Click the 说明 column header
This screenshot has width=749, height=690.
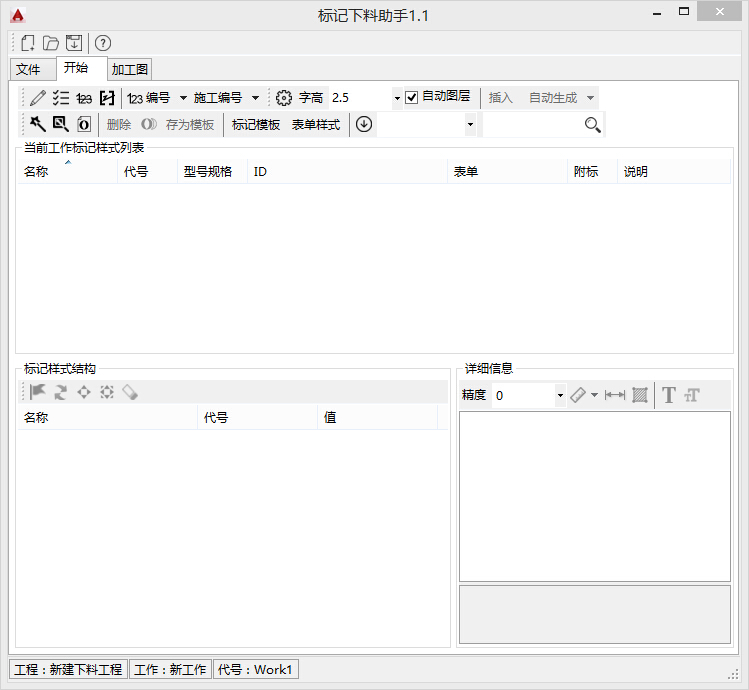[x=674, y=171]
